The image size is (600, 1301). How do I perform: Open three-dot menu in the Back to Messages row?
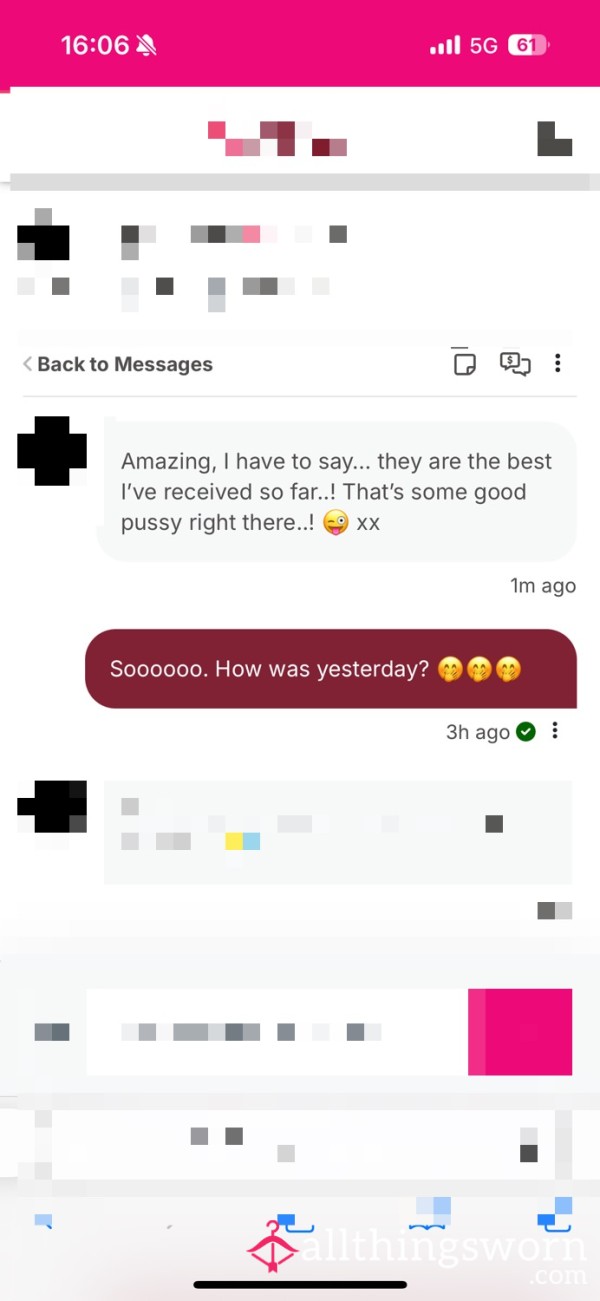coord(558,363)
